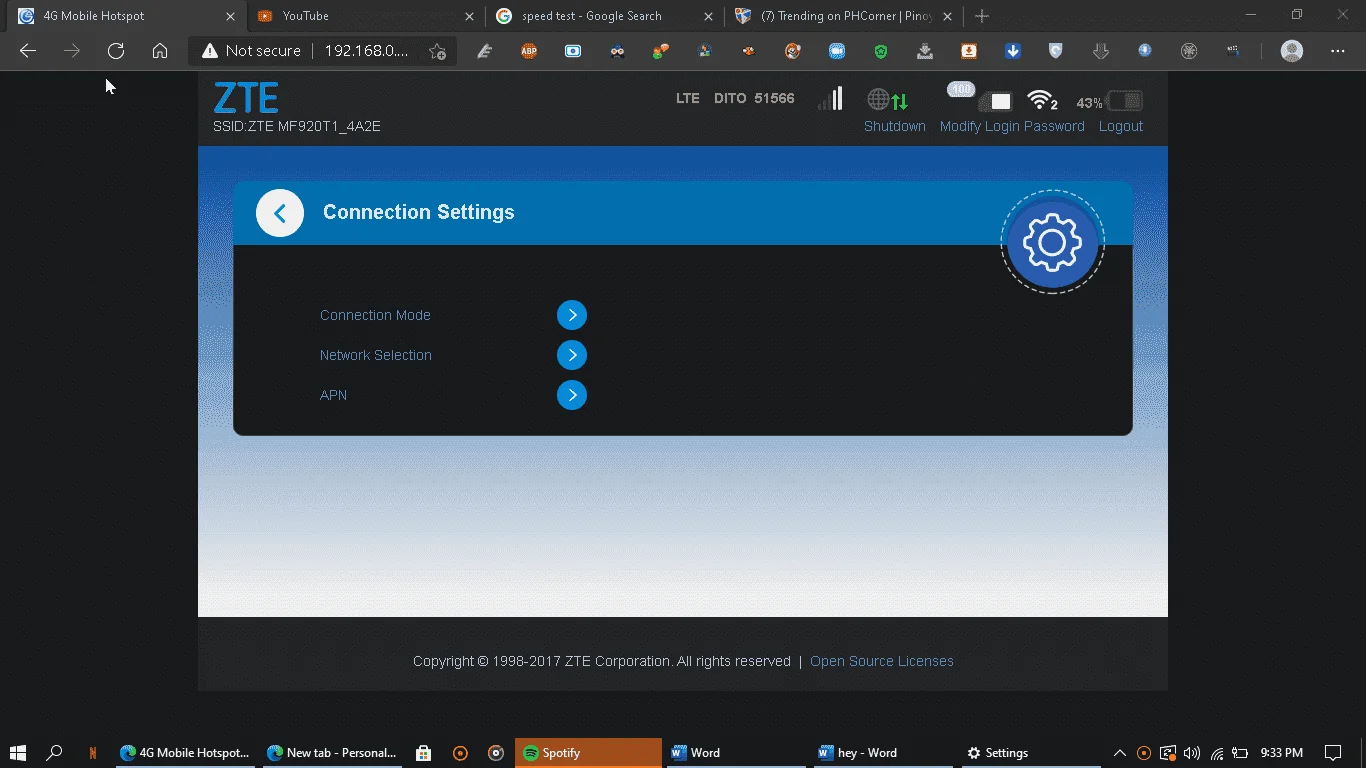Open Spotify from the taskbar

(x=588, y=753)
